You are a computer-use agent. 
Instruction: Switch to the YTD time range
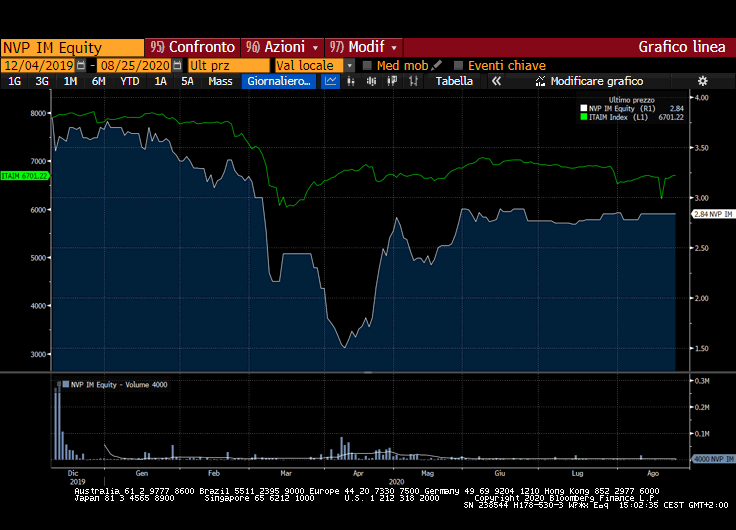[x=129, y=81]
